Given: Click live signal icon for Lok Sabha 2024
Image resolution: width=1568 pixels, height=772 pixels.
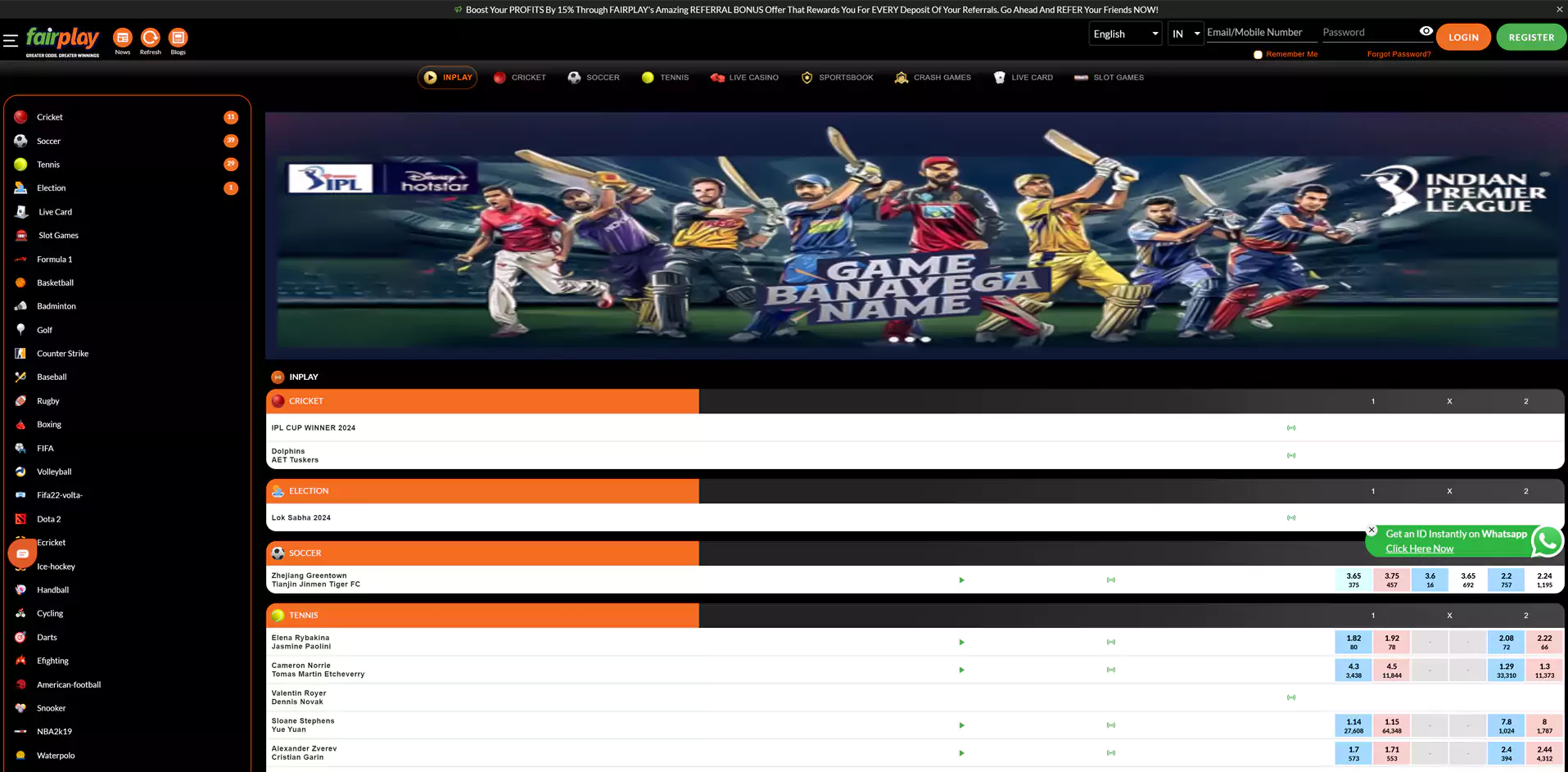Looking at the screenshot, I should 1290,518.
